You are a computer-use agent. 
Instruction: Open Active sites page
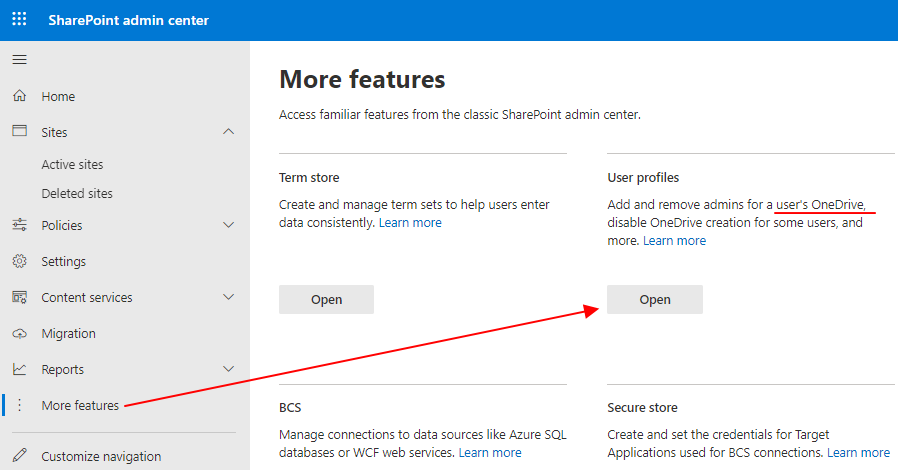pyautogui.click(x=72, y=164)
